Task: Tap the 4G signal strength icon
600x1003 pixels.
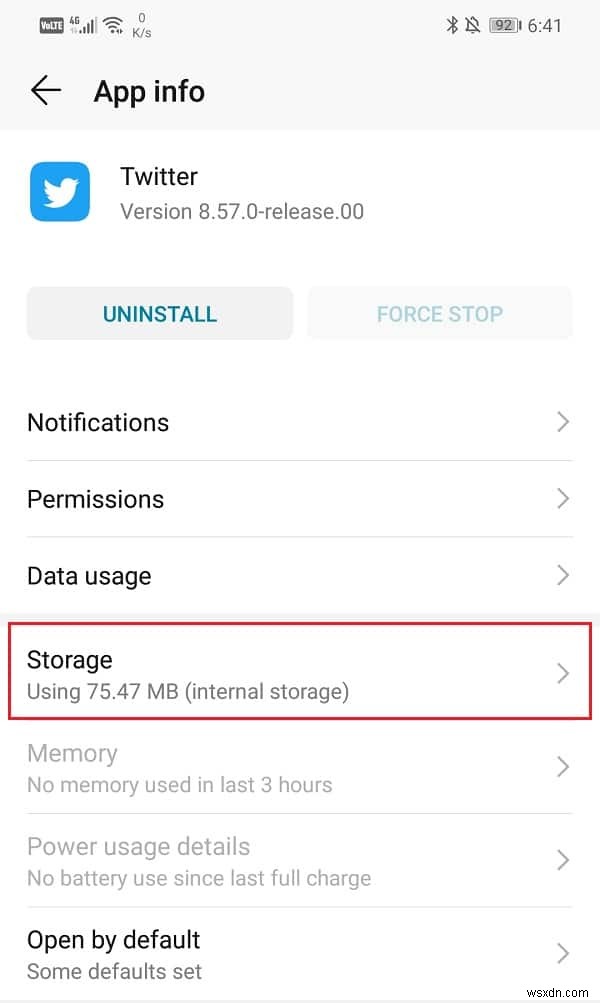Action: click(82, 26)
